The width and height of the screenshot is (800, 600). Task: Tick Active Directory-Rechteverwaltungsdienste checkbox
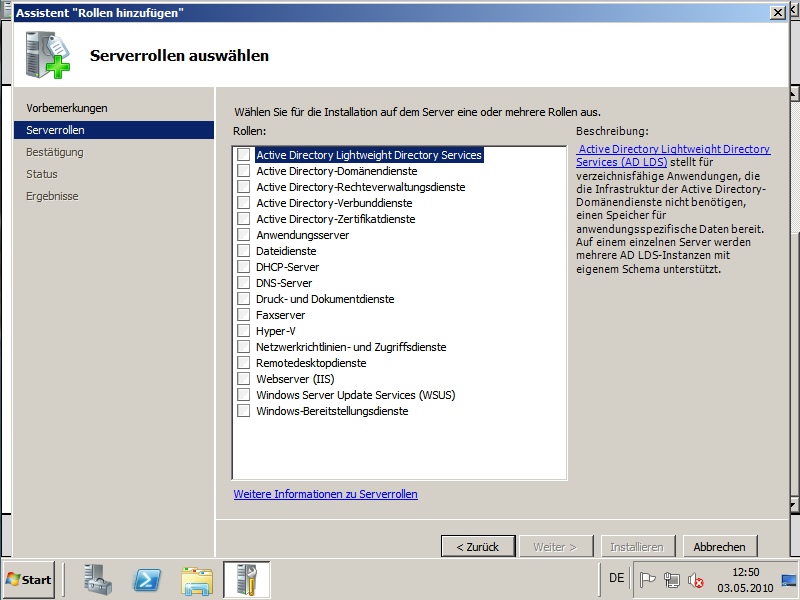243,187
